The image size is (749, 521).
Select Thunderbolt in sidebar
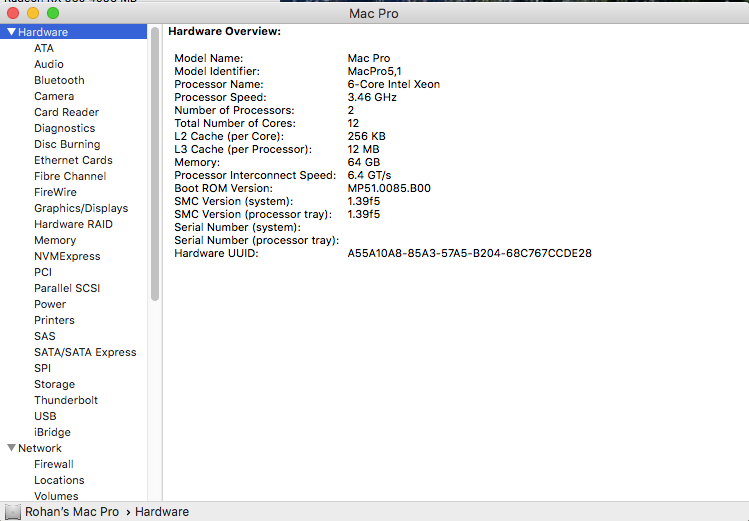point(66,400)
